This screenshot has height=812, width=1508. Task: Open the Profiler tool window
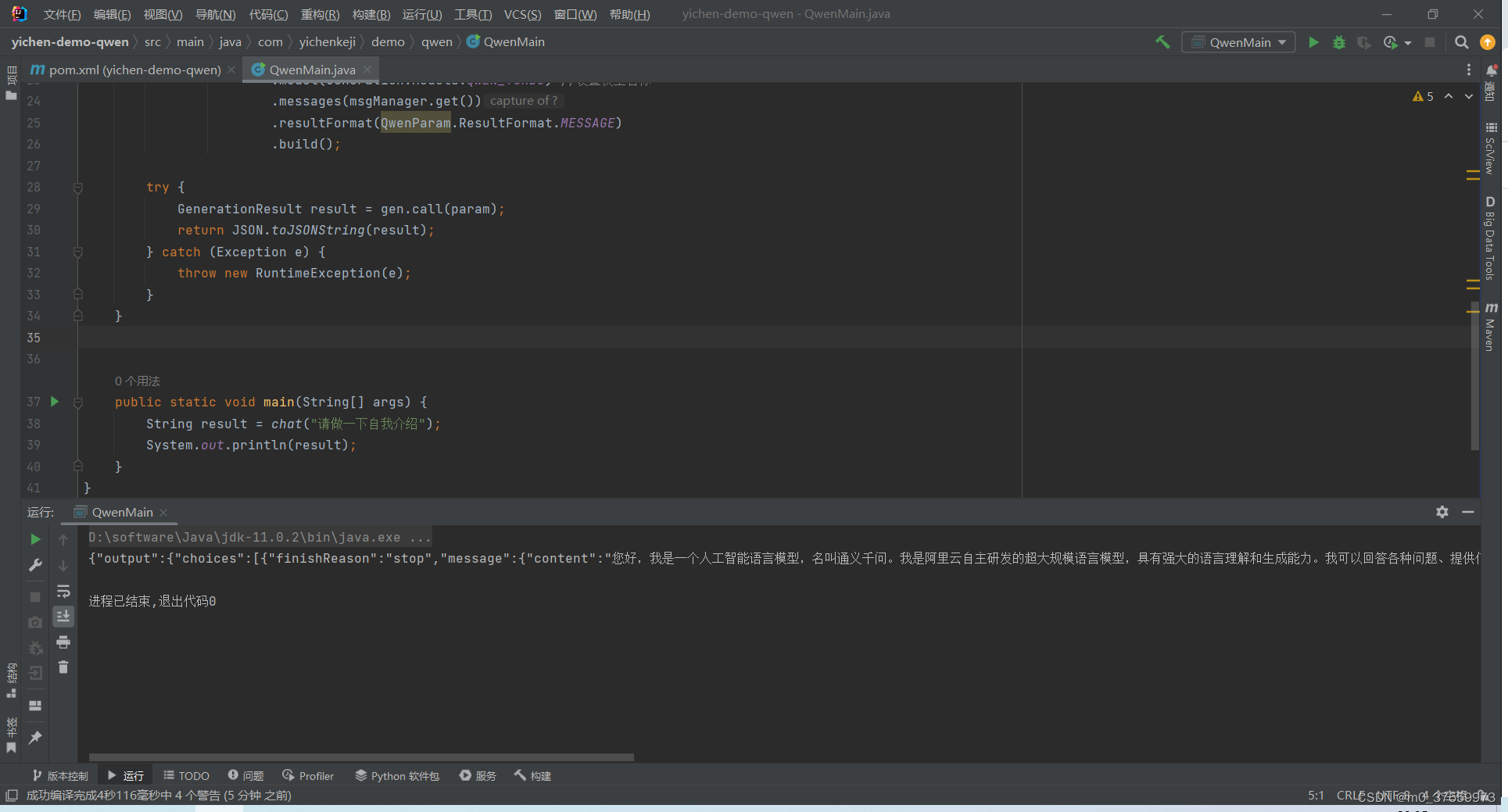(308, 776)
